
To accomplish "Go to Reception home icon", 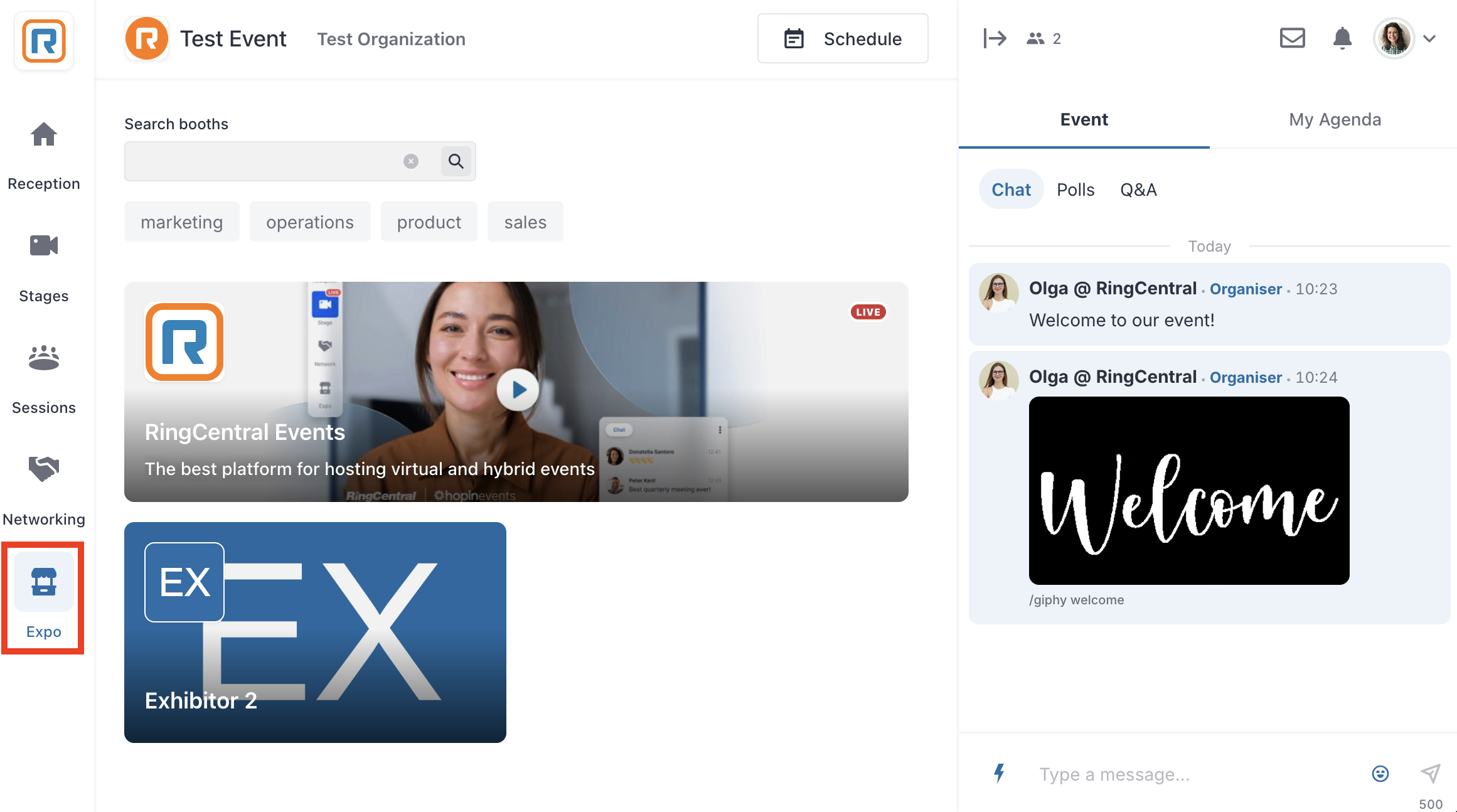I will tap(44, 134).
